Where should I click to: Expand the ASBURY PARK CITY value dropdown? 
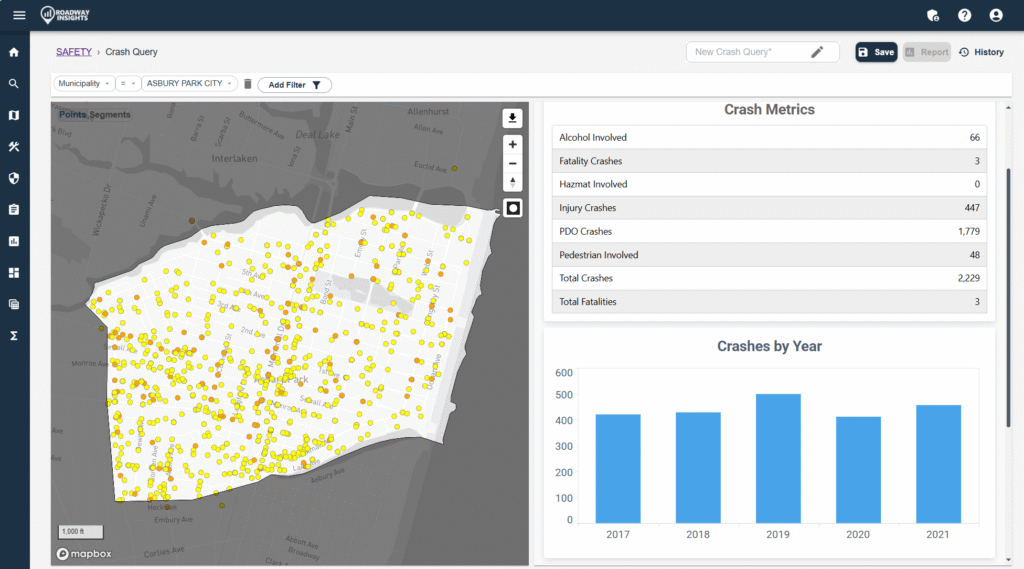coord(190,84)
